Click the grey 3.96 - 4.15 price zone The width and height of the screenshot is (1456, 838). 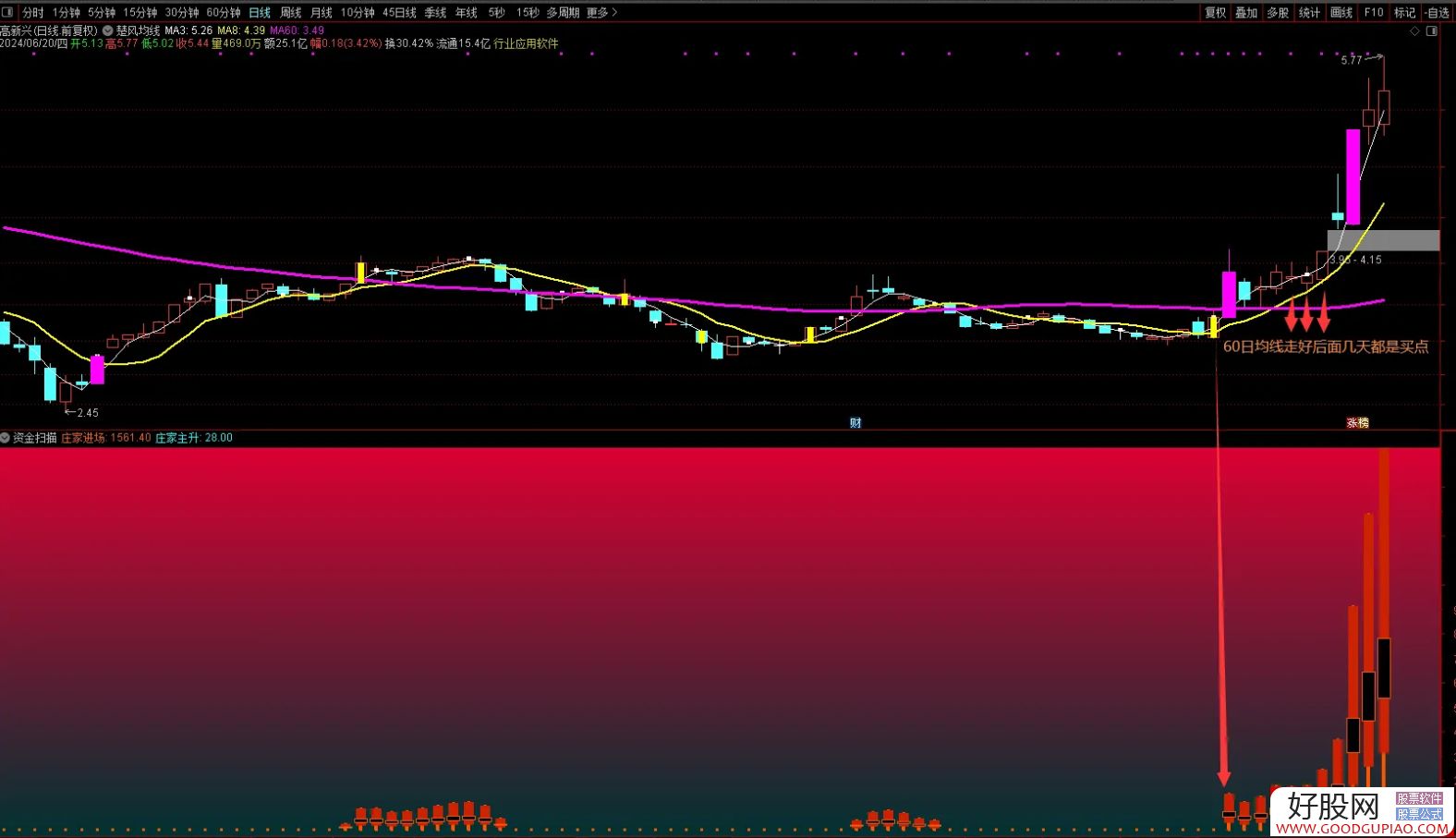pyautogui.click(x=1383, y=240)
